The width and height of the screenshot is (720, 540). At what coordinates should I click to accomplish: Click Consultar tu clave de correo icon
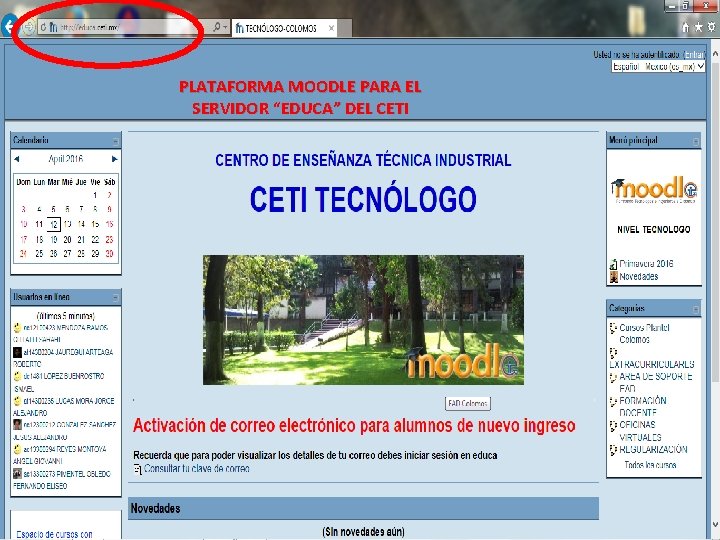[138, 469]
